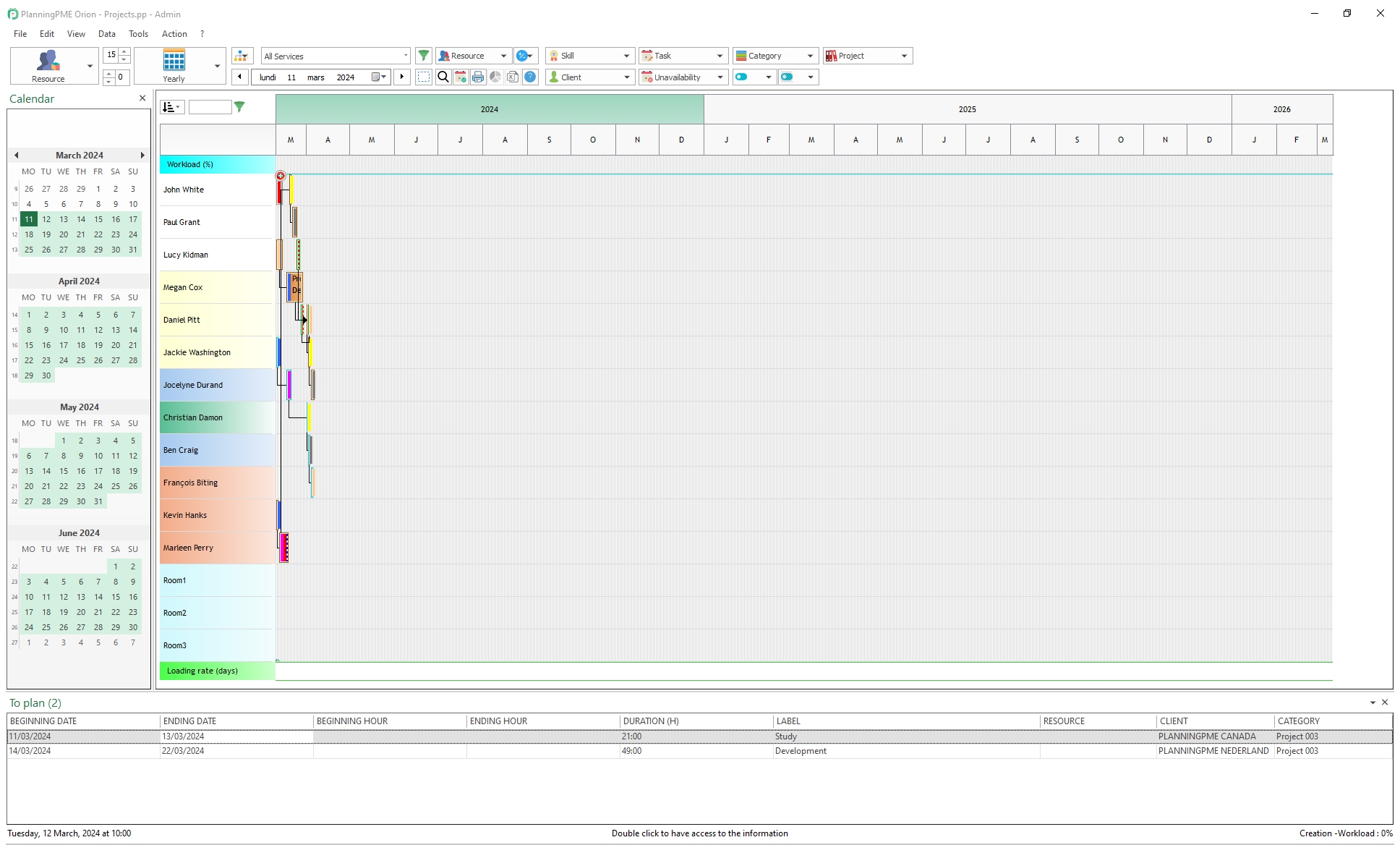
Task: Click the rectangular selection tool icon
Action: pyautogui.click(x=424, y=77)
